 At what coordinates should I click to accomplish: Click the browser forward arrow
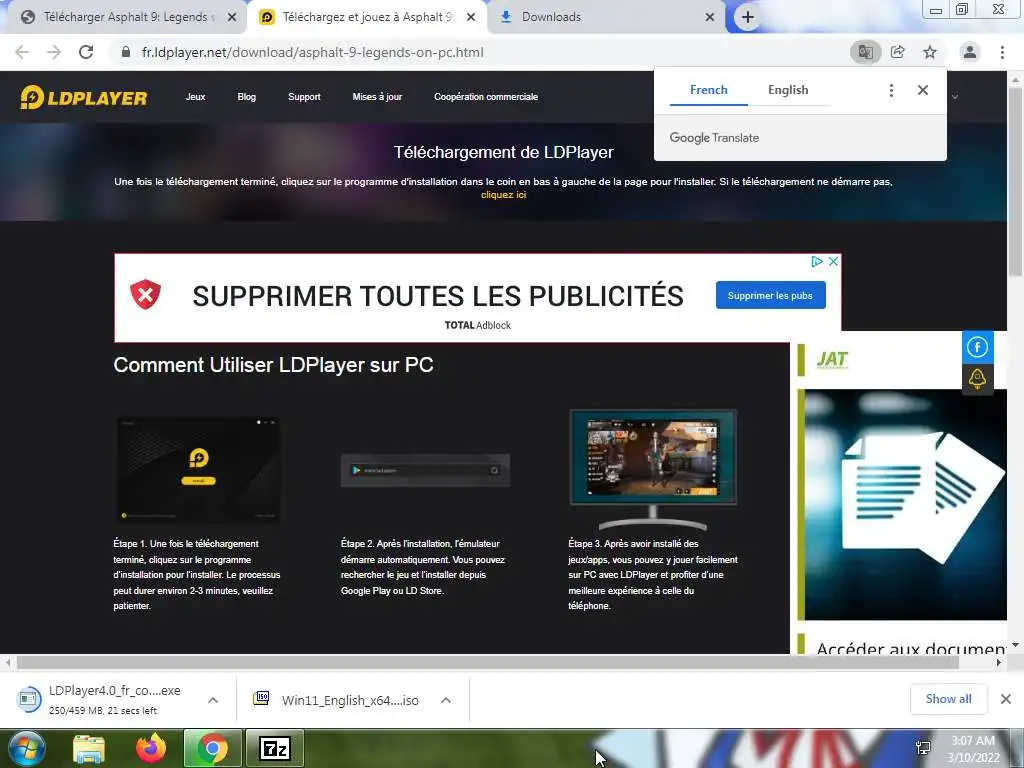click(54, 52)
